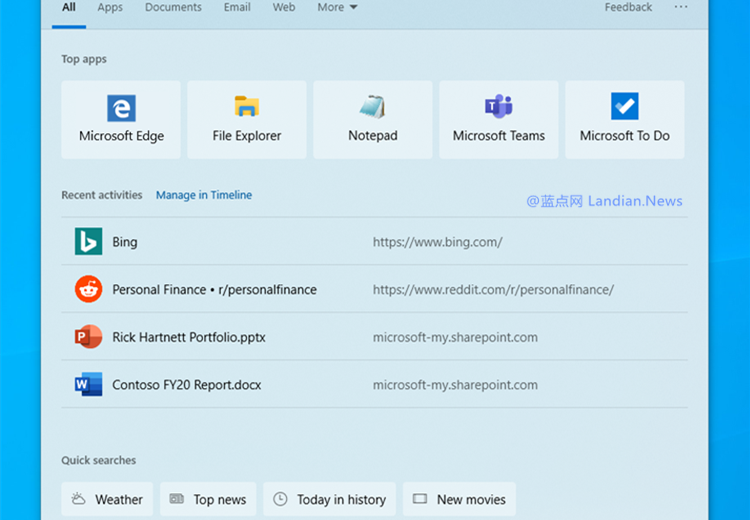Click the Bing logo icon
The width and height of the screenshot is (750, 520).
88,241
